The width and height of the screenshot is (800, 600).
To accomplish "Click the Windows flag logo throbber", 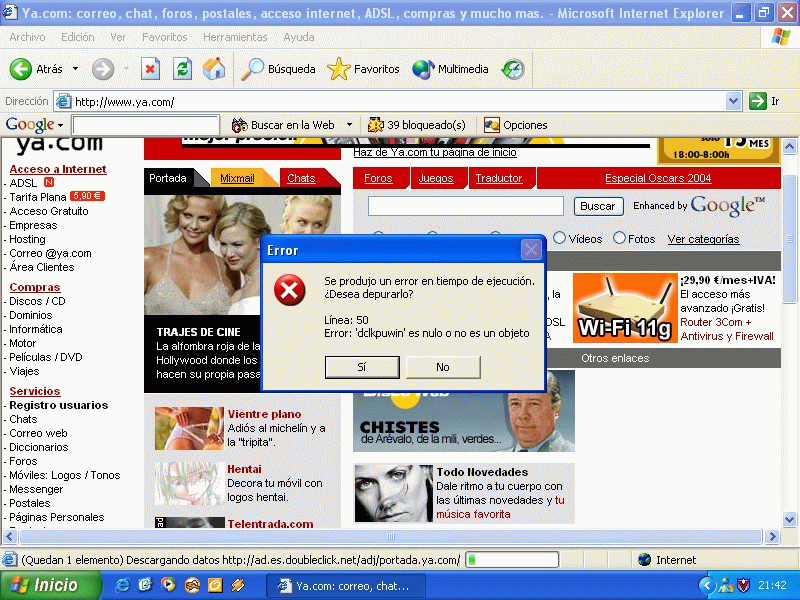I will [x=781, y=37].
